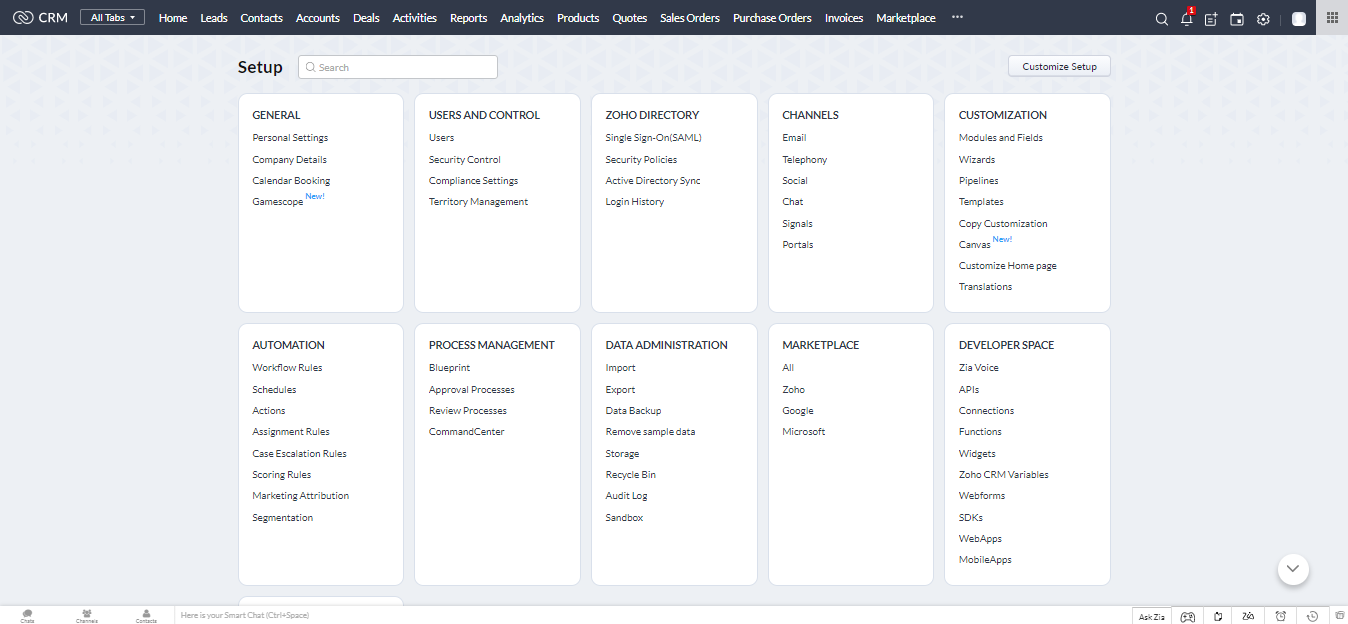Screen dimensions: 1348x624
Task: Open the Gamescope controller icon in bottom bar
Action: (1188, 616)
